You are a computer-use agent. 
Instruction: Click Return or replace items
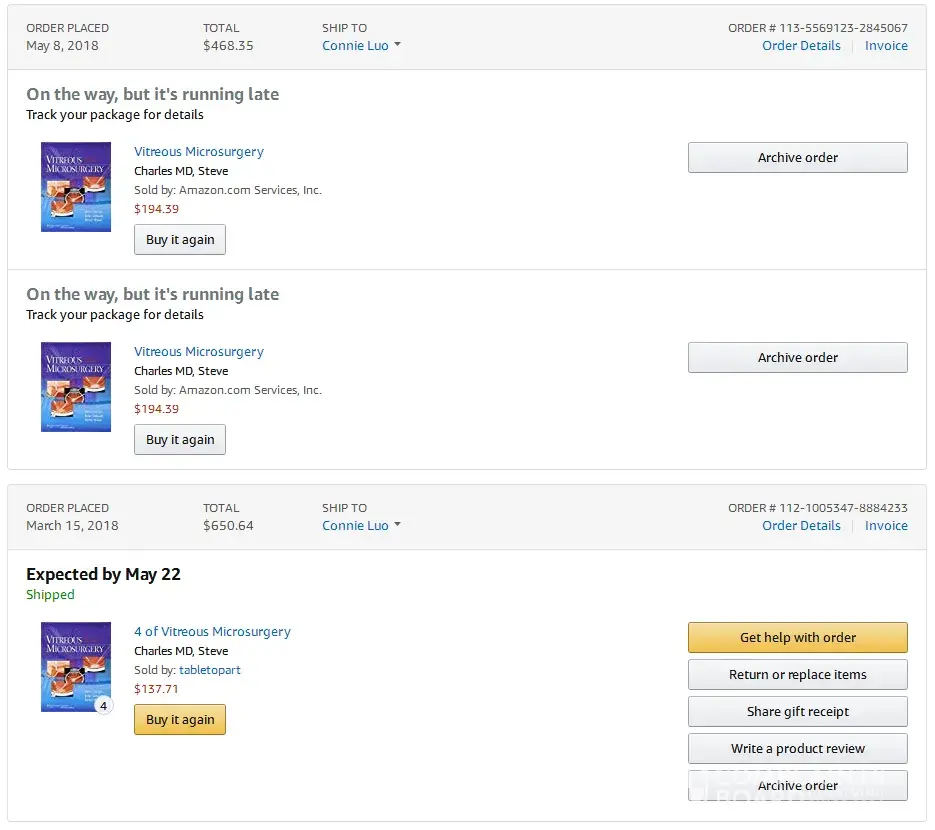click(797, 675)
